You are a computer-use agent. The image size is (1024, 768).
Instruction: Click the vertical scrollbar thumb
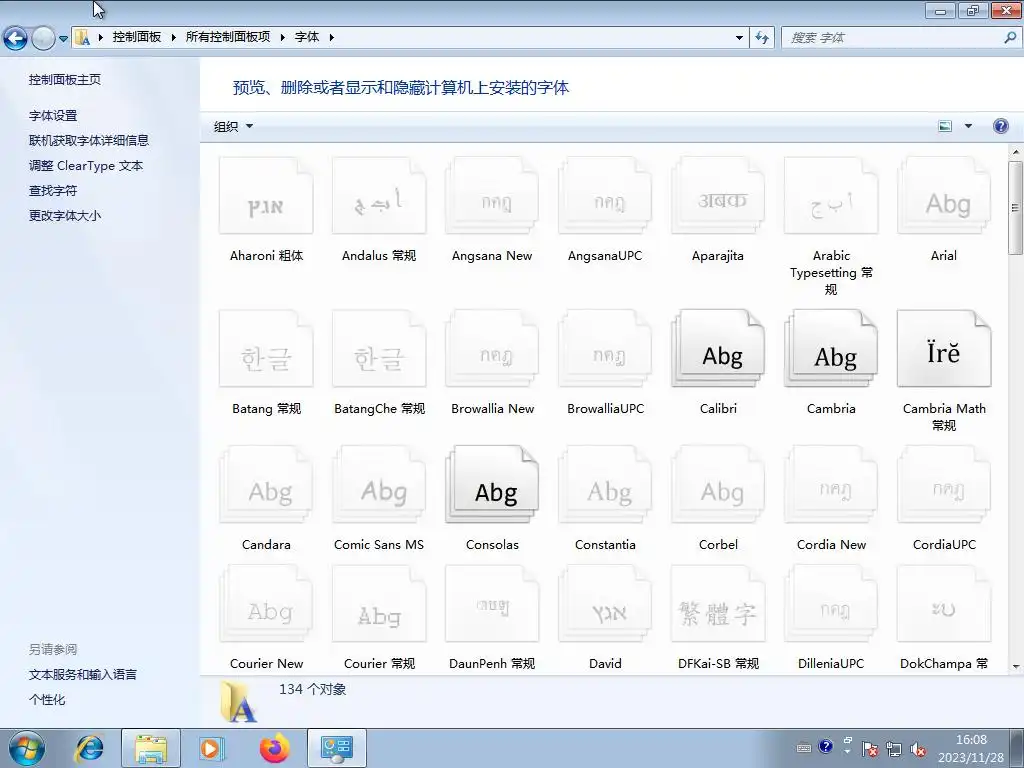pos(1015,208)
